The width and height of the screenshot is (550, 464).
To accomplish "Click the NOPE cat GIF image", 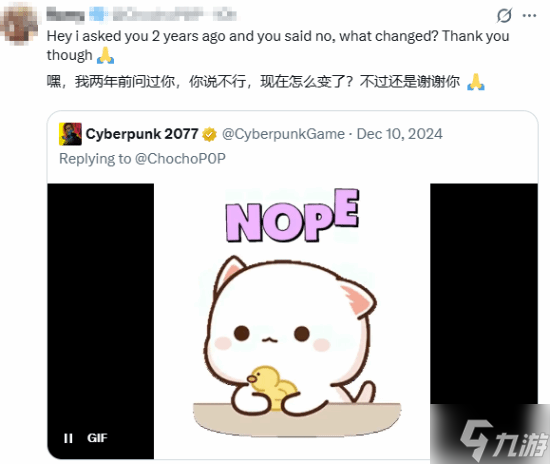I will (292, 321).
